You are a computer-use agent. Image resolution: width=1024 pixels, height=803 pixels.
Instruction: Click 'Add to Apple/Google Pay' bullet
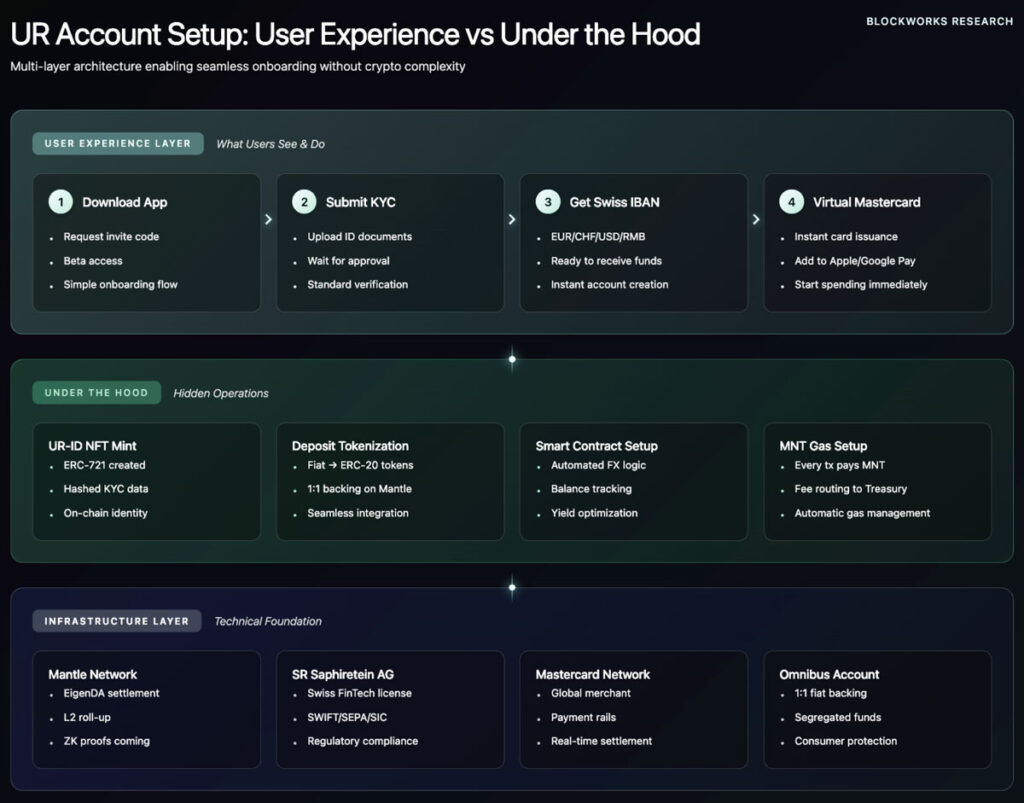pos(855,260)
